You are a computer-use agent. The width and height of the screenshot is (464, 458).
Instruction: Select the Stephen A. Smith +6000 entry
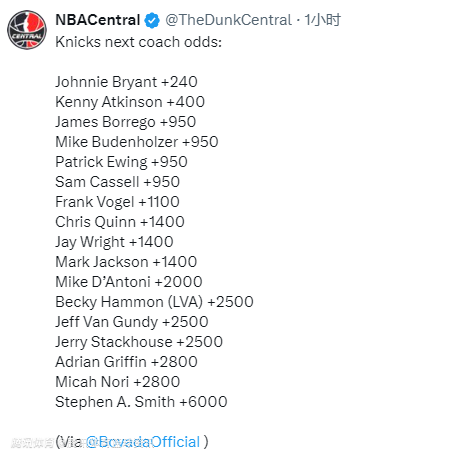[141, 402]
